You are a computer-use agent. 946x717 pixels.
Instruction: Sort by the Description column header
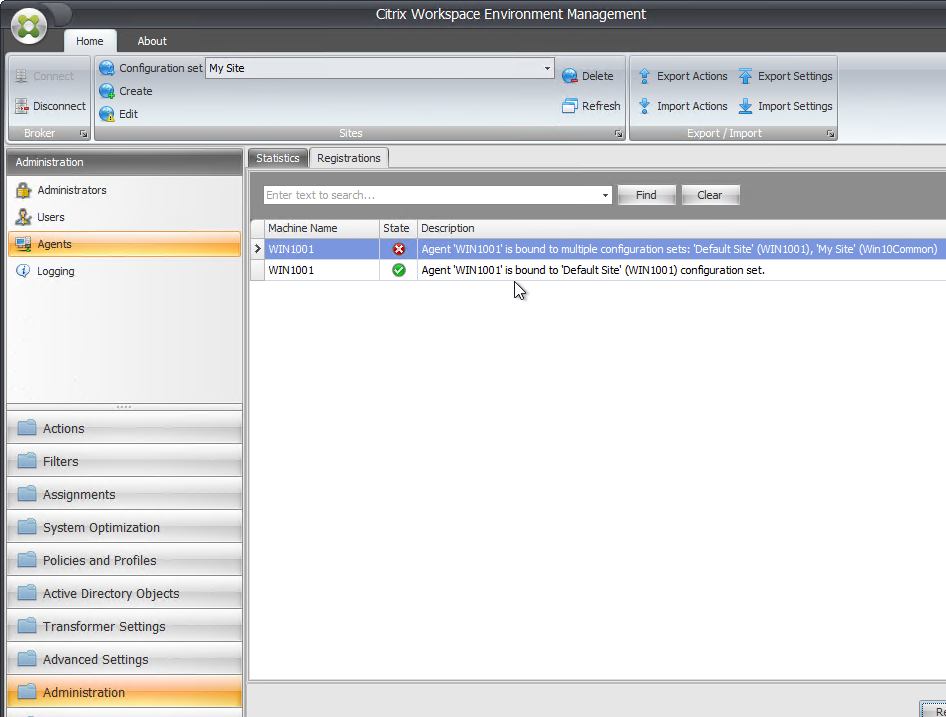pos(682,228)
